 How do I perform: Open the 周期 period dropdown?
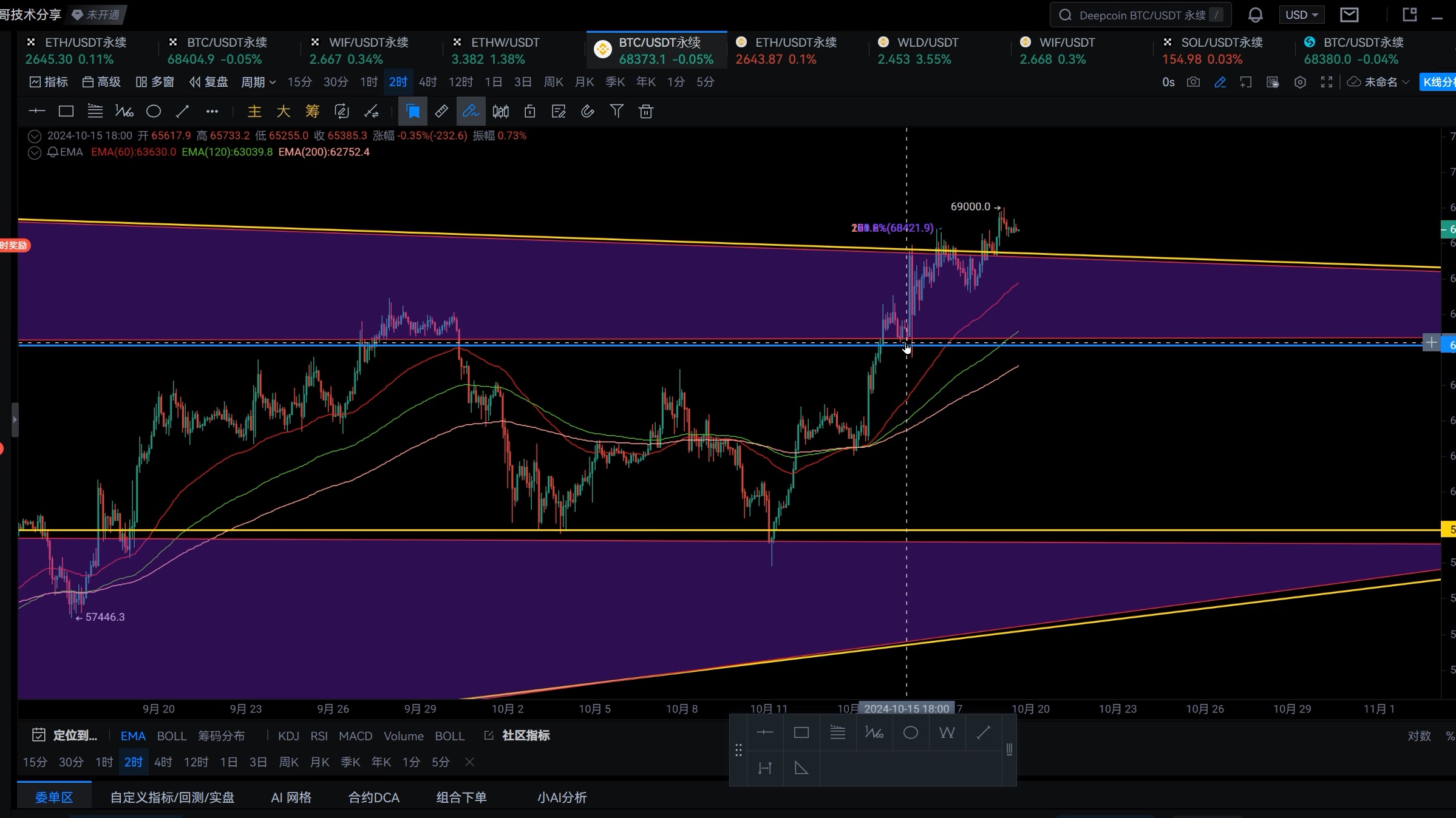[x=259, y=82]
